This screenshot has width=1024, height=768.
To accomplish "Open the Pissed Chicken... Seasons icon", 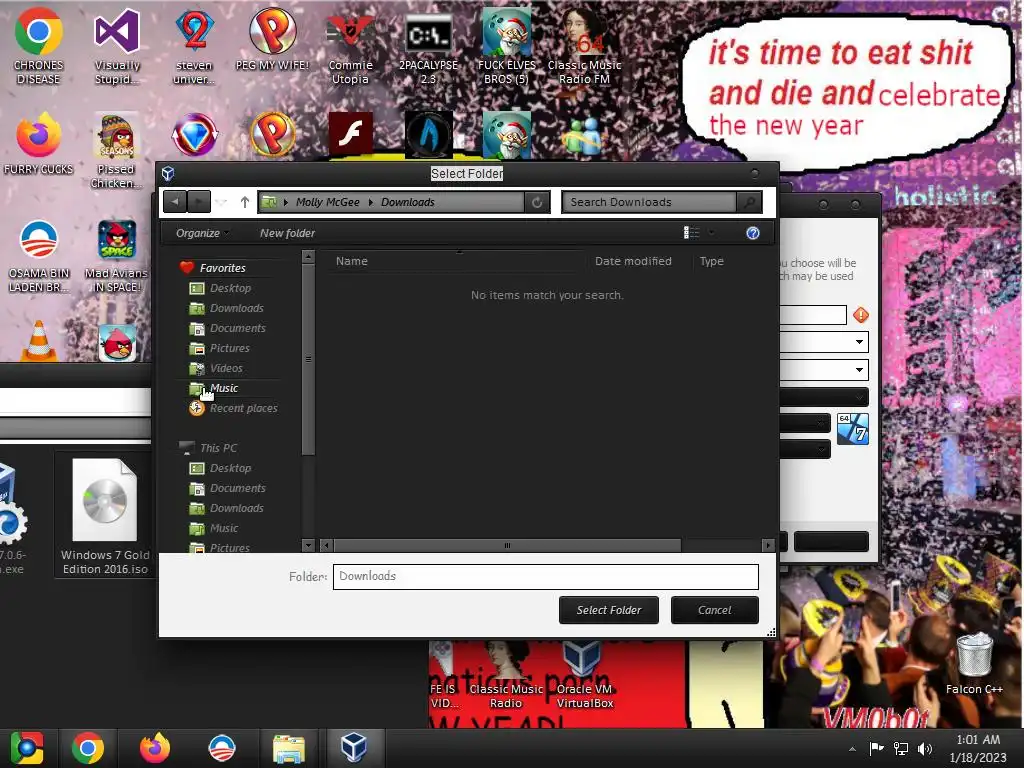I will coord(117,150).
